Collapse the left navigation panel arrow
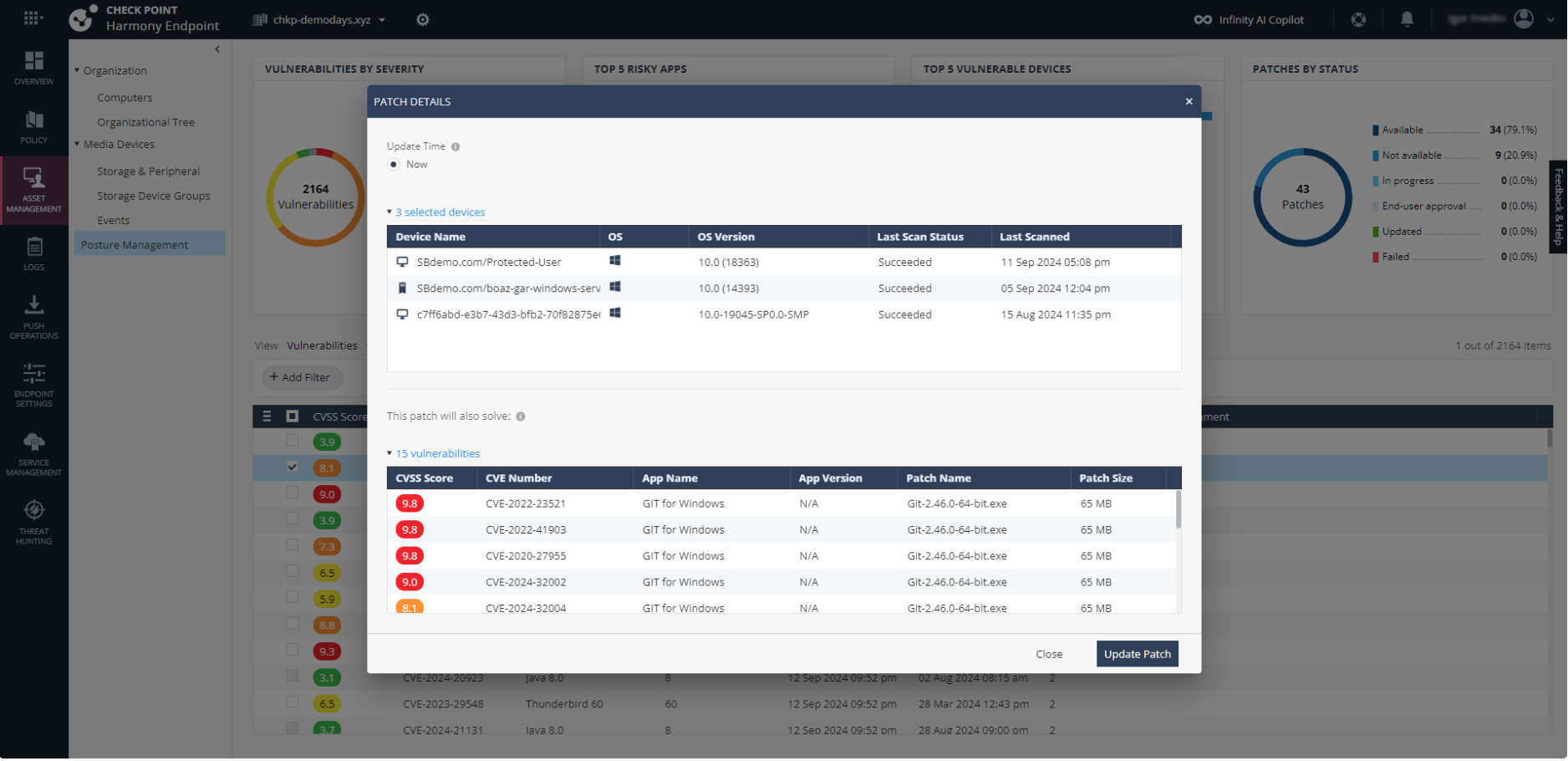Screen dimensions: 1568x761 tap(217, 49)
